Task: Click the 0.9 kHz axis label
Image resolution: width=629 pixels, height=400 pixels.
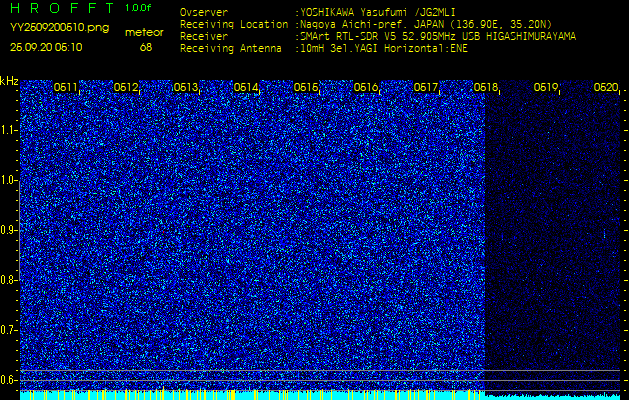Action: pos(8,230)
